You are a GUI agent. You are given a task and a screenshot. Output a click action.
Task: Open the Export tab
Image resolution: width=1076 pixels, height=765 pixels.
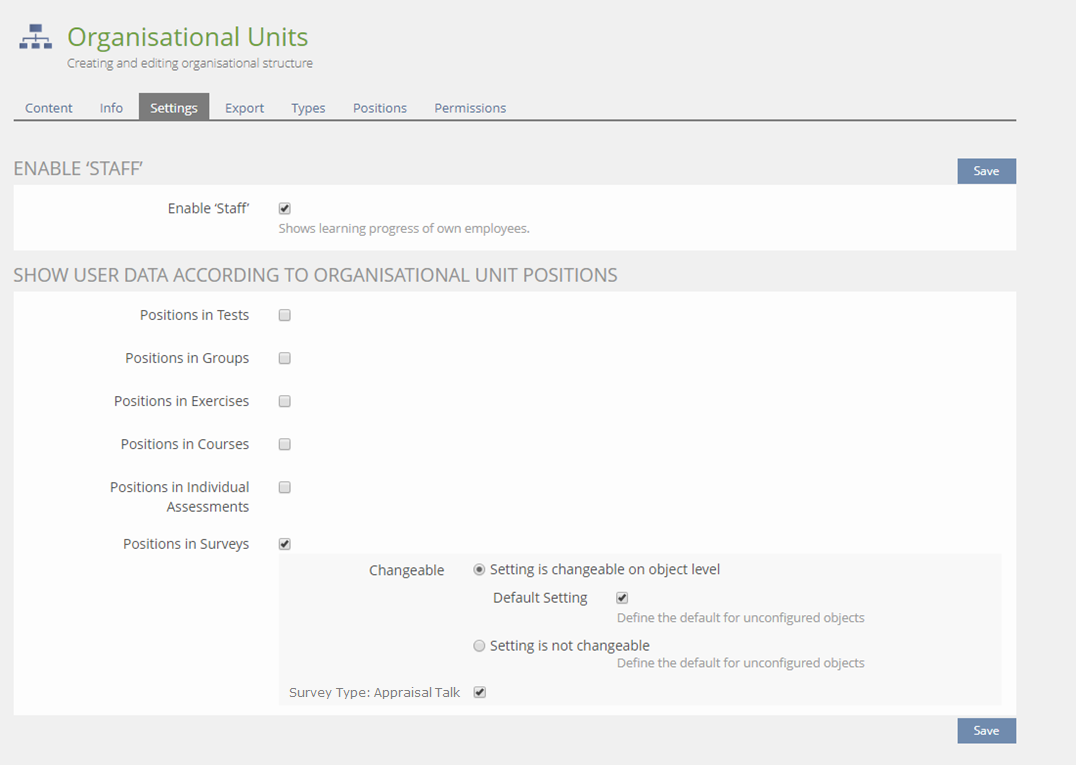click(244, 108)
